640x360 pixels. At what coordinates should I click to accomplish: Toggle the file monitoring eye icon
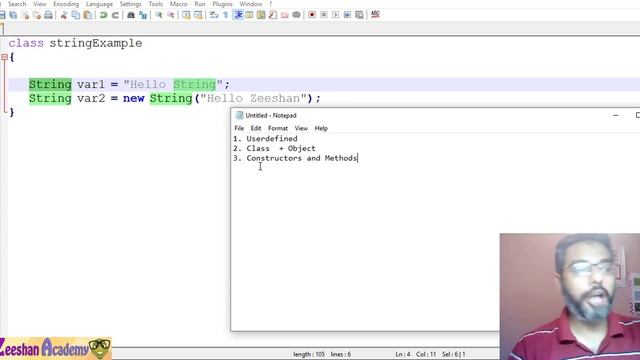point(296,15)
